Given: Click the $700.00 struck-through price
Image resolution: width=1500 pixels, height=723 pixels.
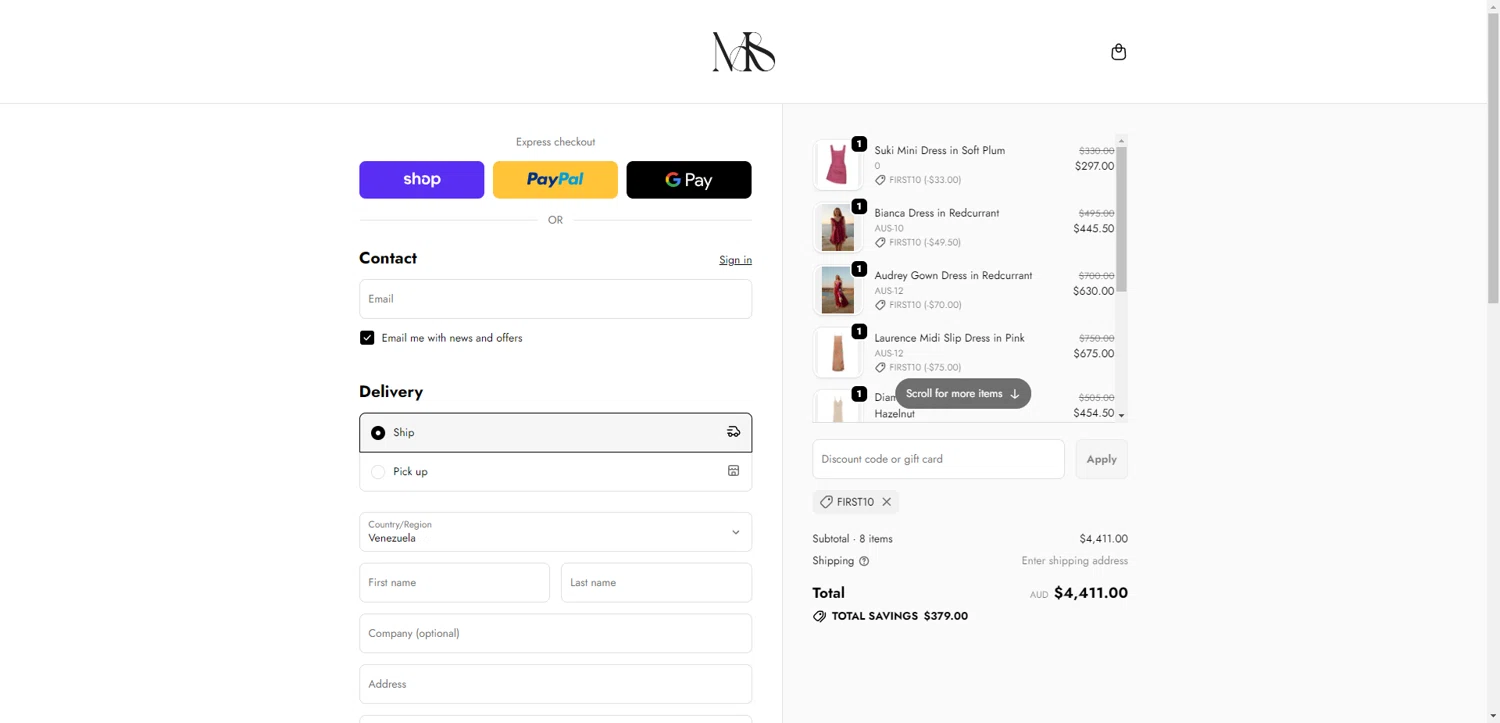Looking at the screenshot, I should pyautogui.click(x=1096, y=276).
